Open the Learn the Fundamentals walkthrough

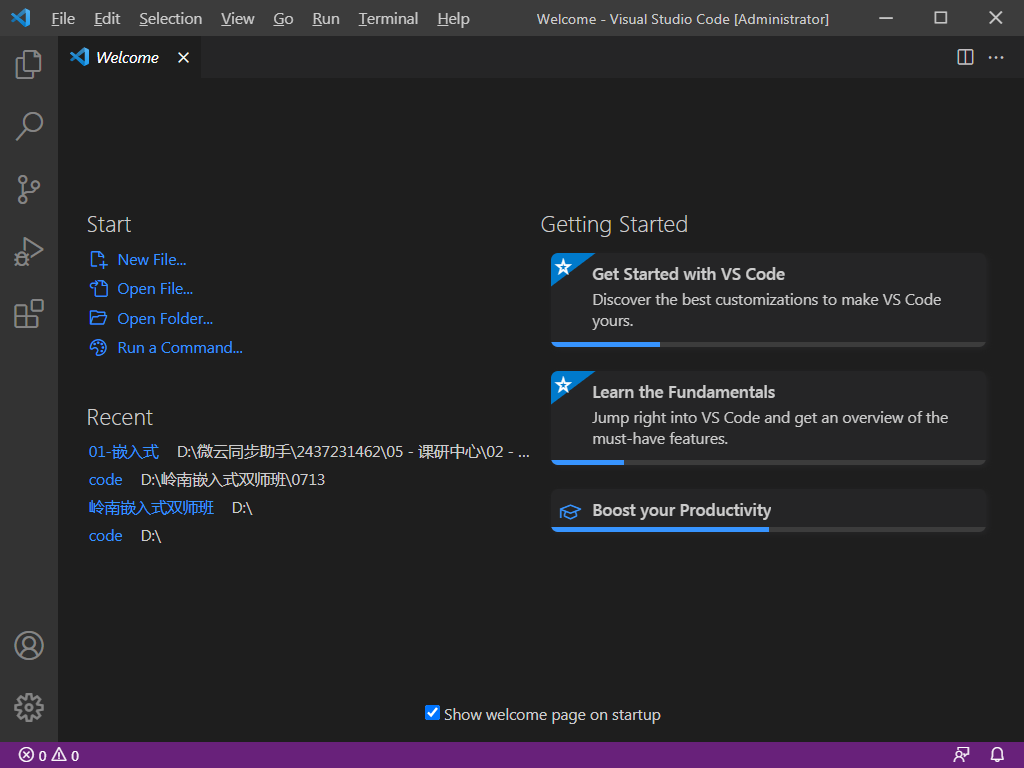pyautogui.click(x=768, y=418)
